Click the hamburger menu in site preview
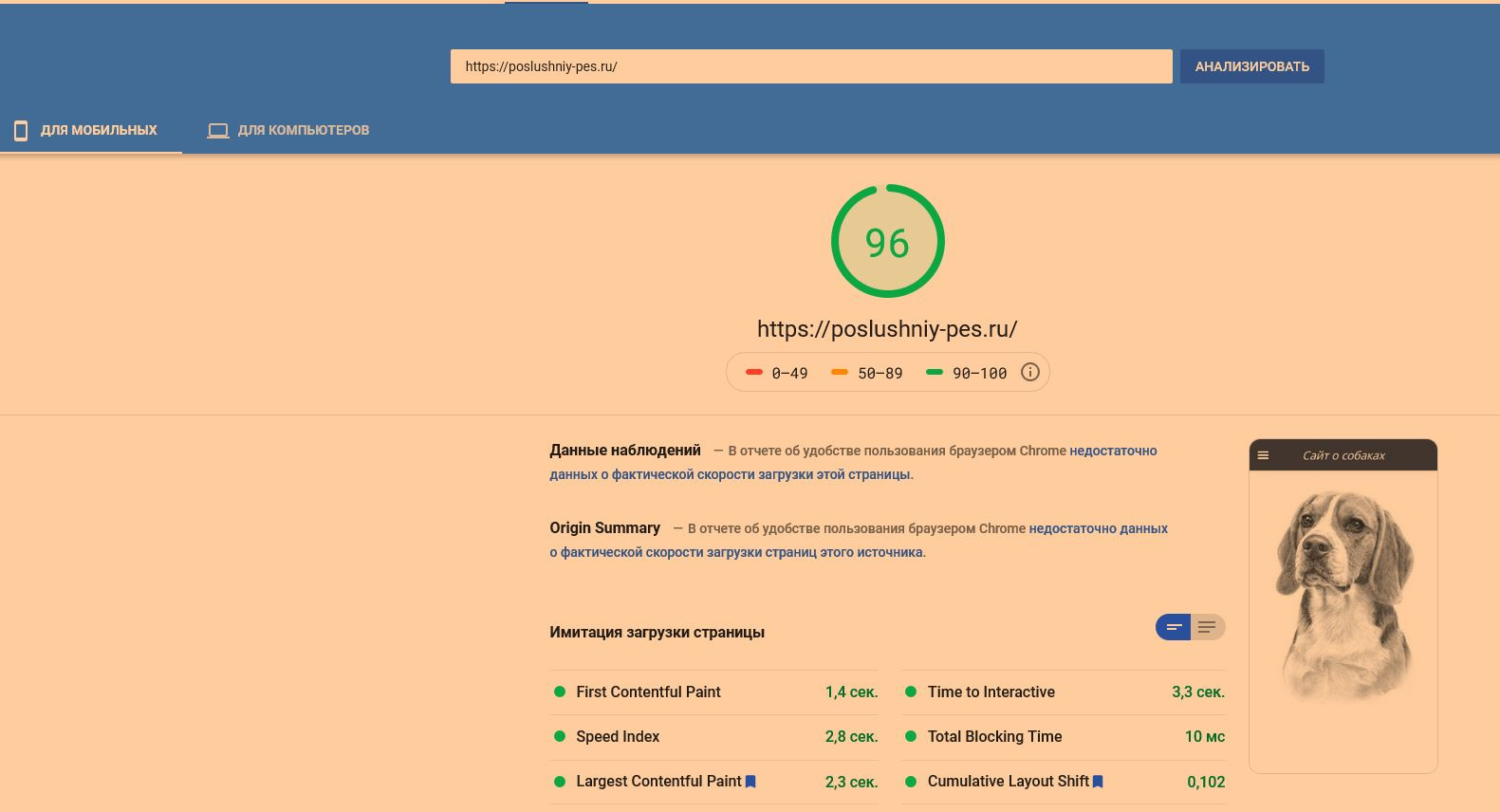Screen dimensions: 1500x812 point(1263,455)
